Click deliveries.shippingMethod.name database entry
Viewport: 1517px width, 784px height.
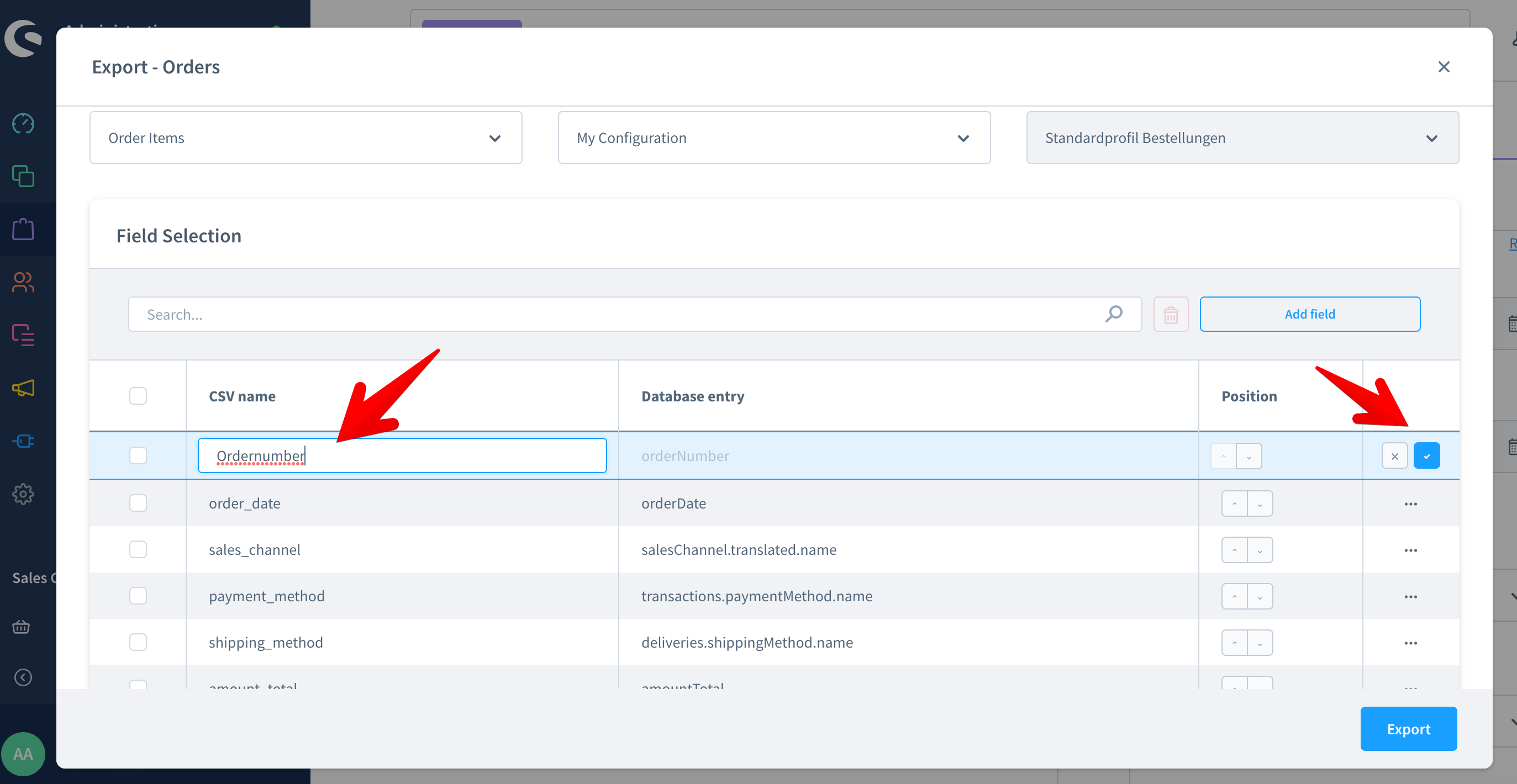[x=747, y=642]
